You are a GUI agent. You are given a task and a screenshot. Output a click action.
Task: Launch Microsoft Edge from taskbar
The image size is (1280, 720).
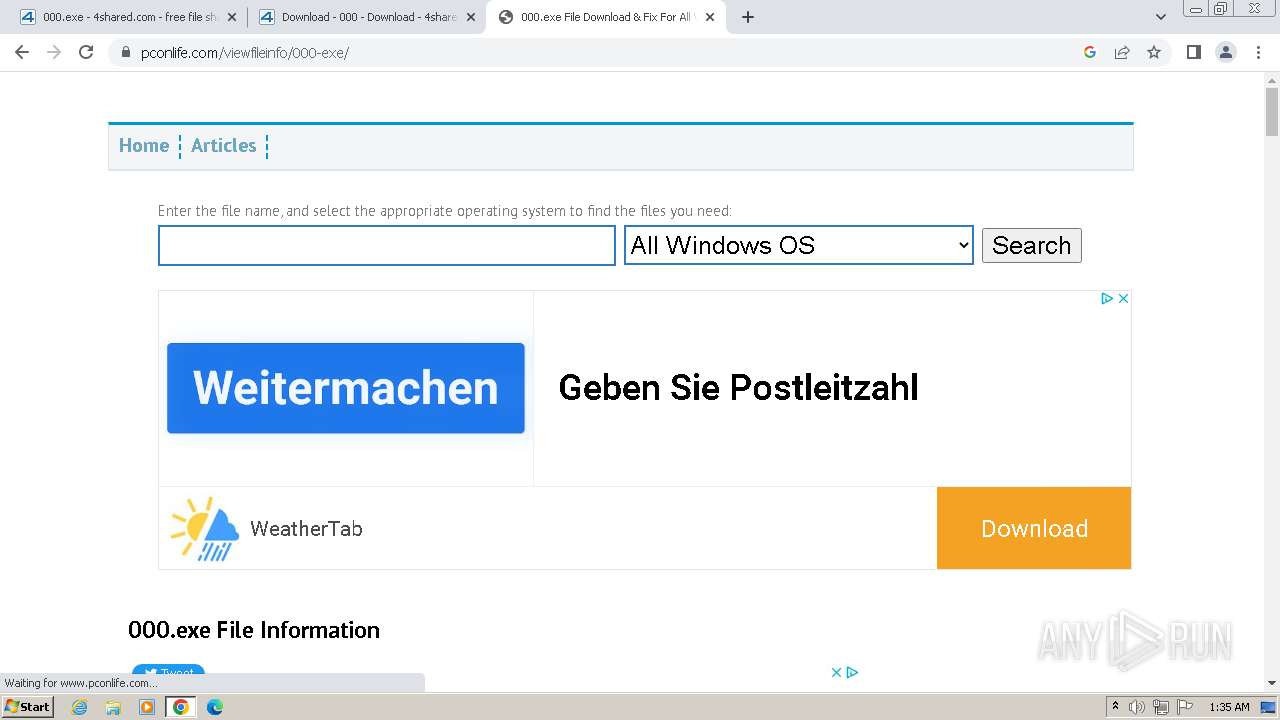[215, 707]
